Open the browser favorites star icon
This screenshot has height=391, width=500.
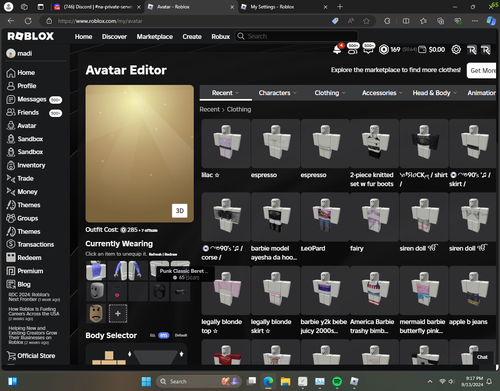pyautogui.click(x=366, y=21)
